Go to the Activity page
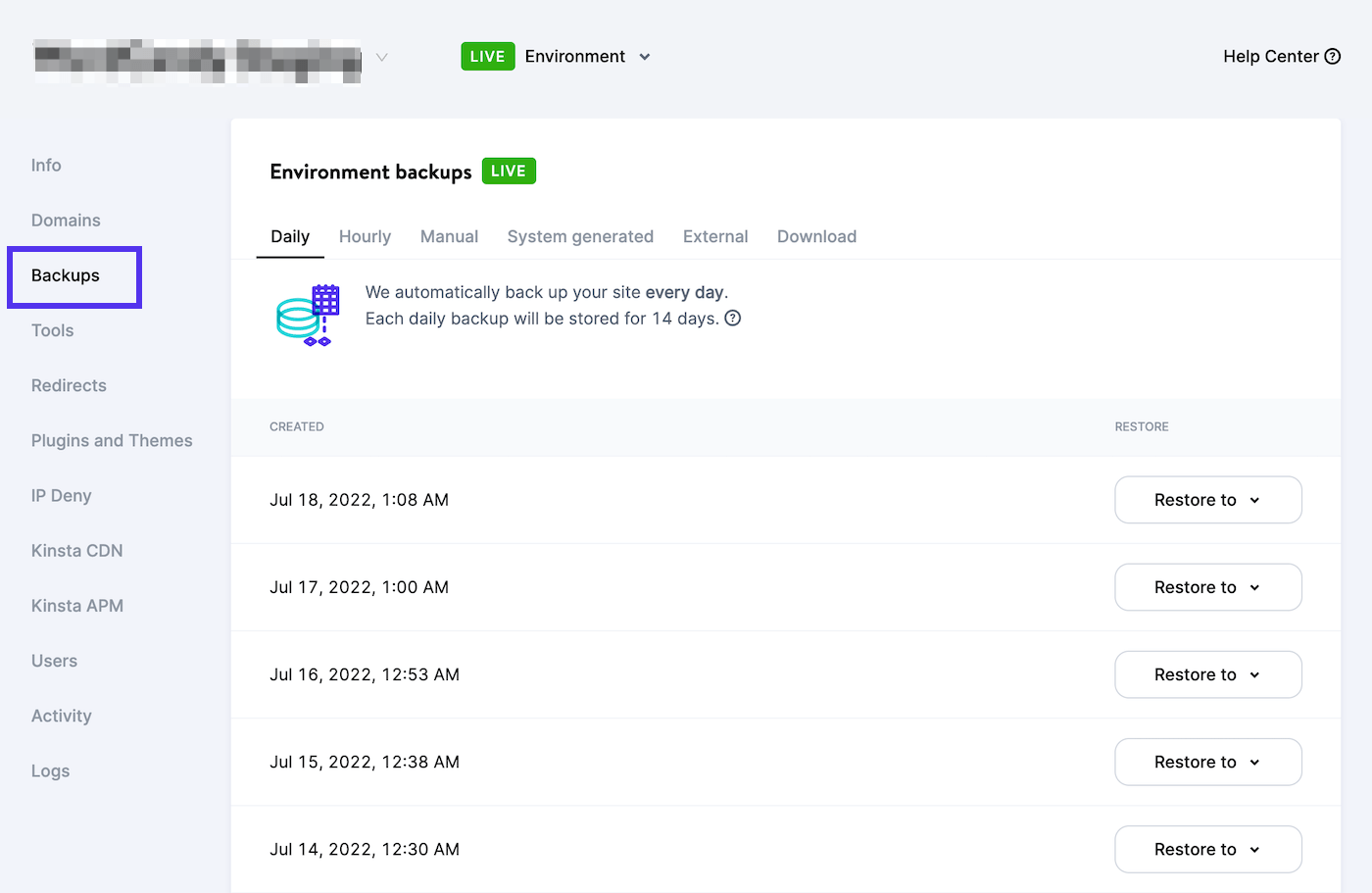Viewport: 1372px width, 893px height. (61, 716)
